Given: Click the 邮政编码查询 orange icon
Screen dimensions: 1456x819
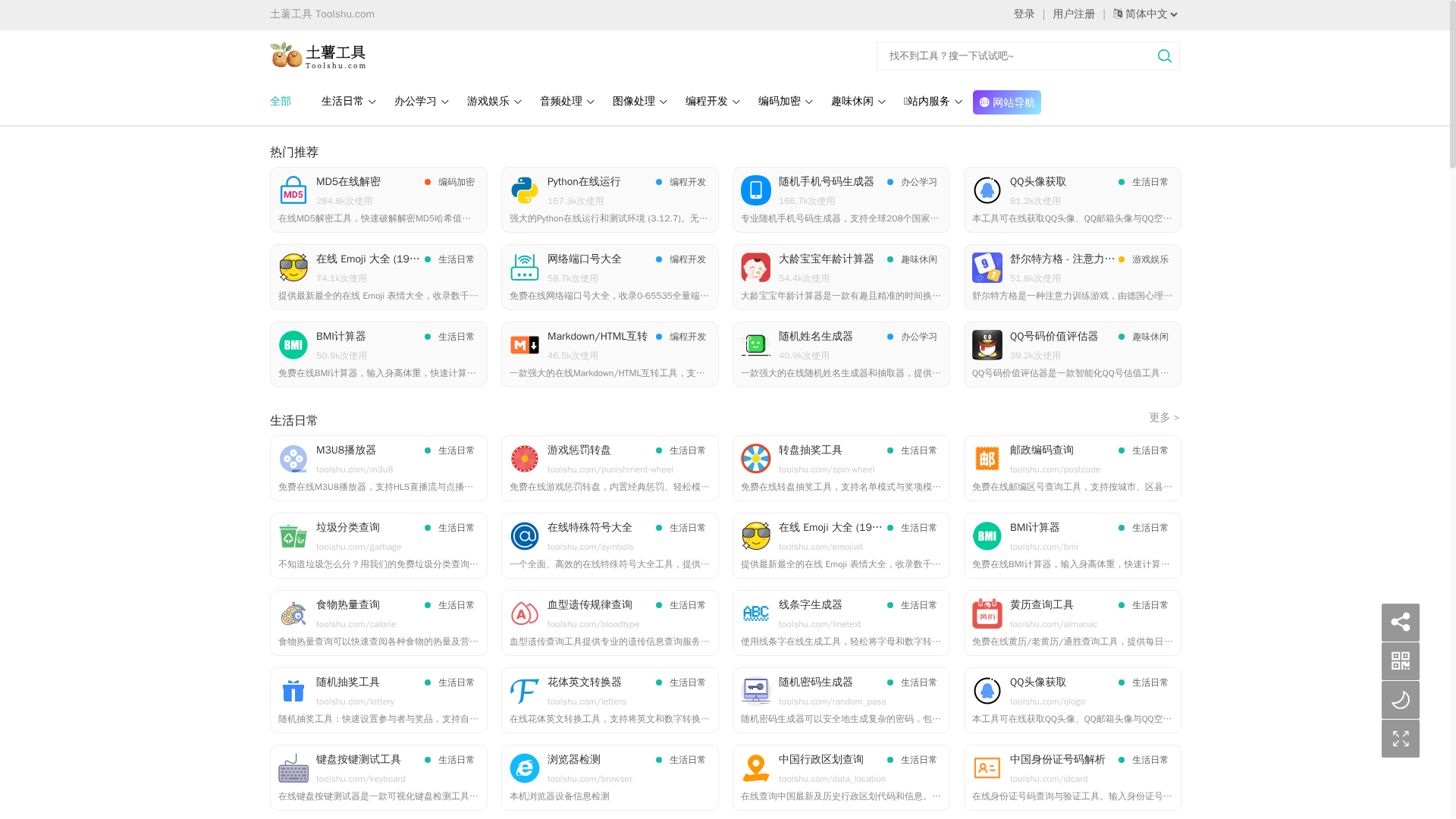Looking at the screenshot, I should tap(987, 459).
